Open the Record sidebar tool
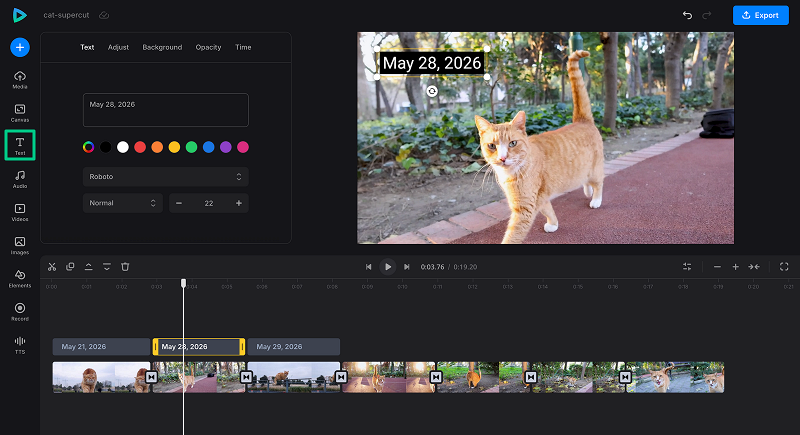This screenshot has height=435, width=800. (x=20, y=312)
